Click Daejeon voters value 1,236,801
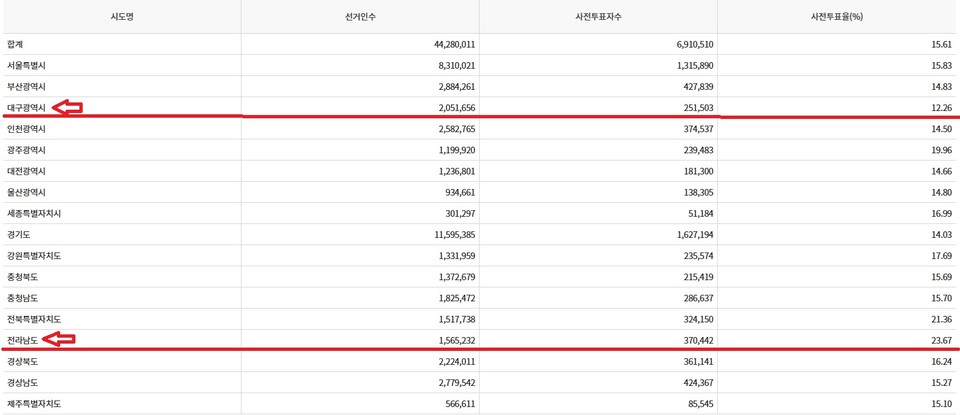The width and height of the screenshot is (960, 415). click(x=457, y=171)
